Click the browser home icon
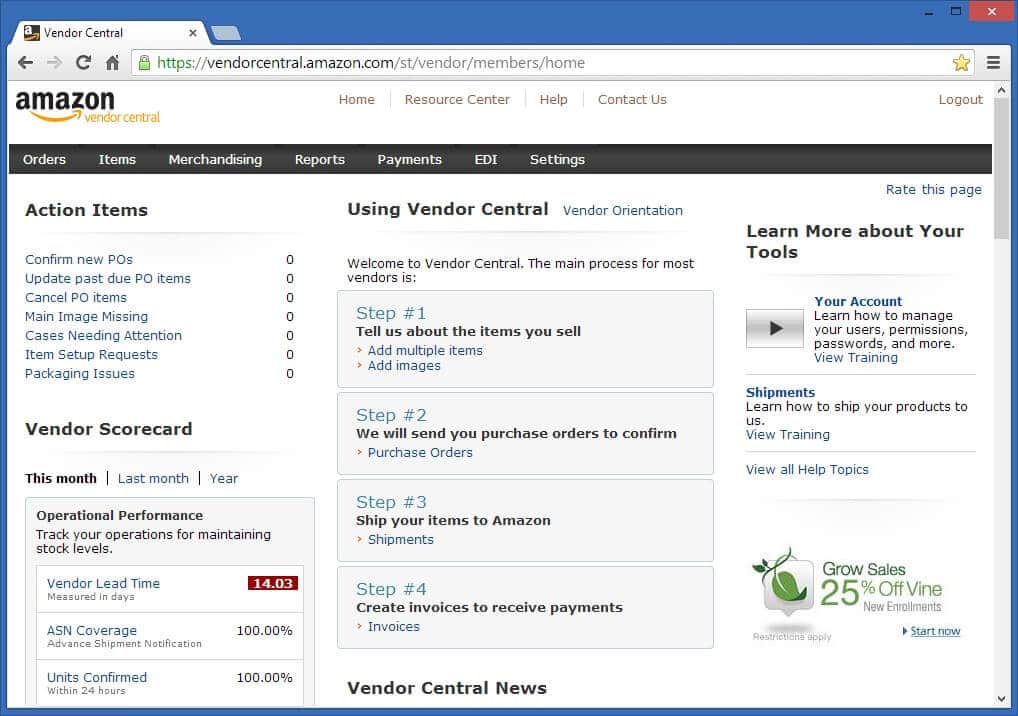 [112, 63]
